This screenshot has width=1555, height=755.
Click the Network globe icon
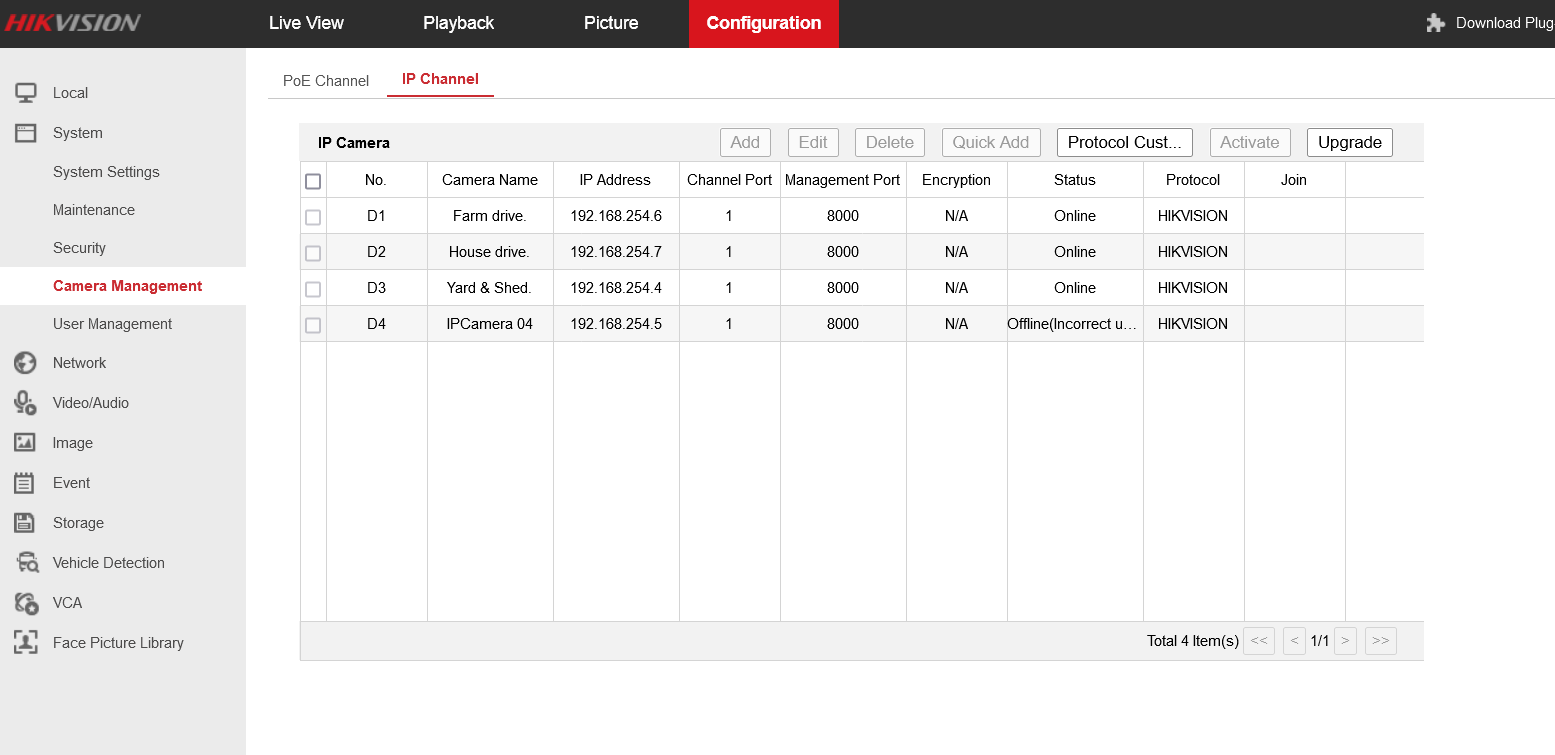(25, 363)
